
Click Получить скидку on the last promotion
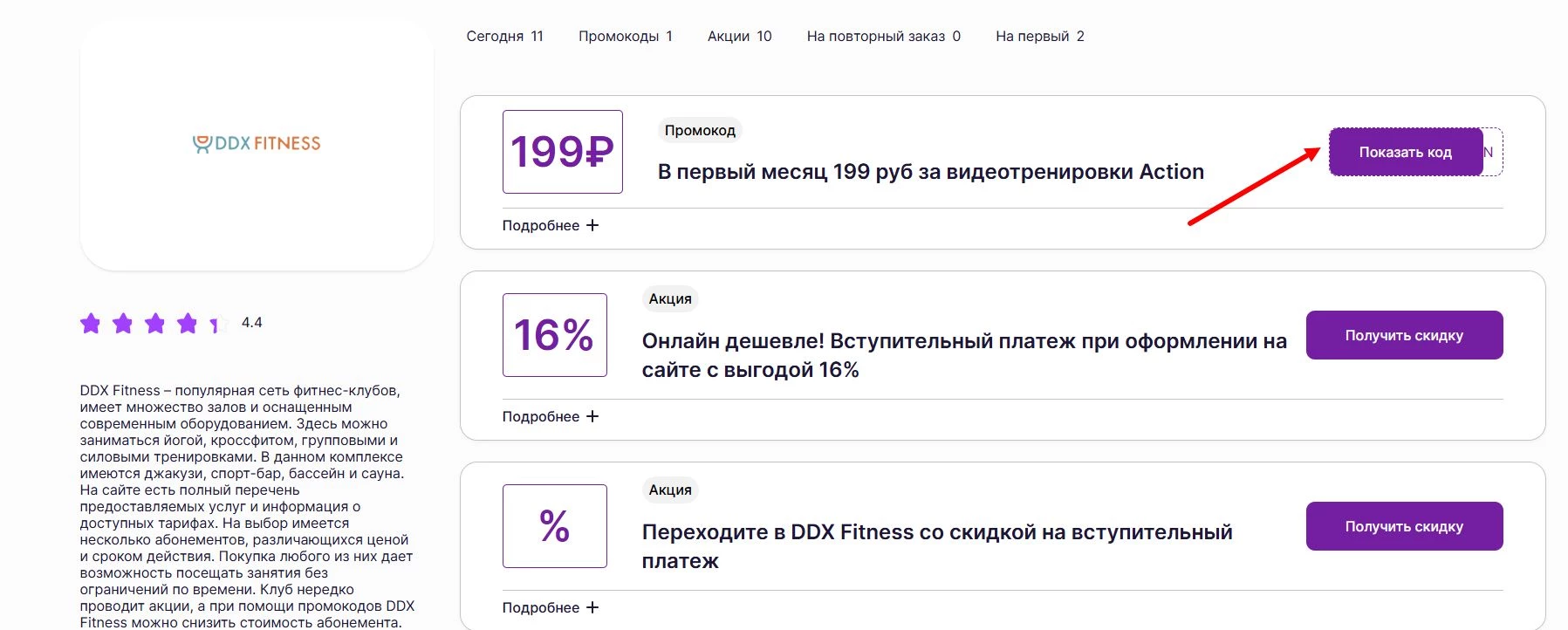tap(1403, 526)
